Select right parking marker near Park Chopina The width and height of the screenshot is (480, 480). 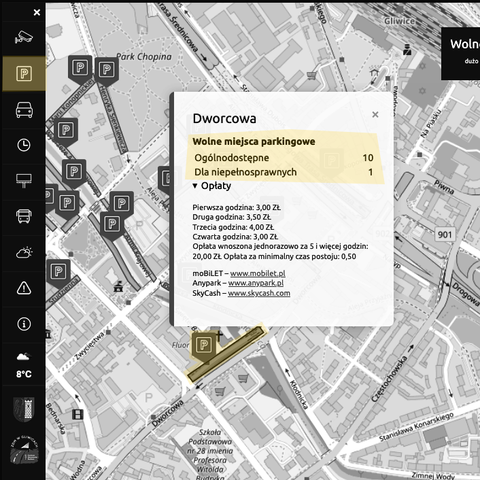coord(106,71)
